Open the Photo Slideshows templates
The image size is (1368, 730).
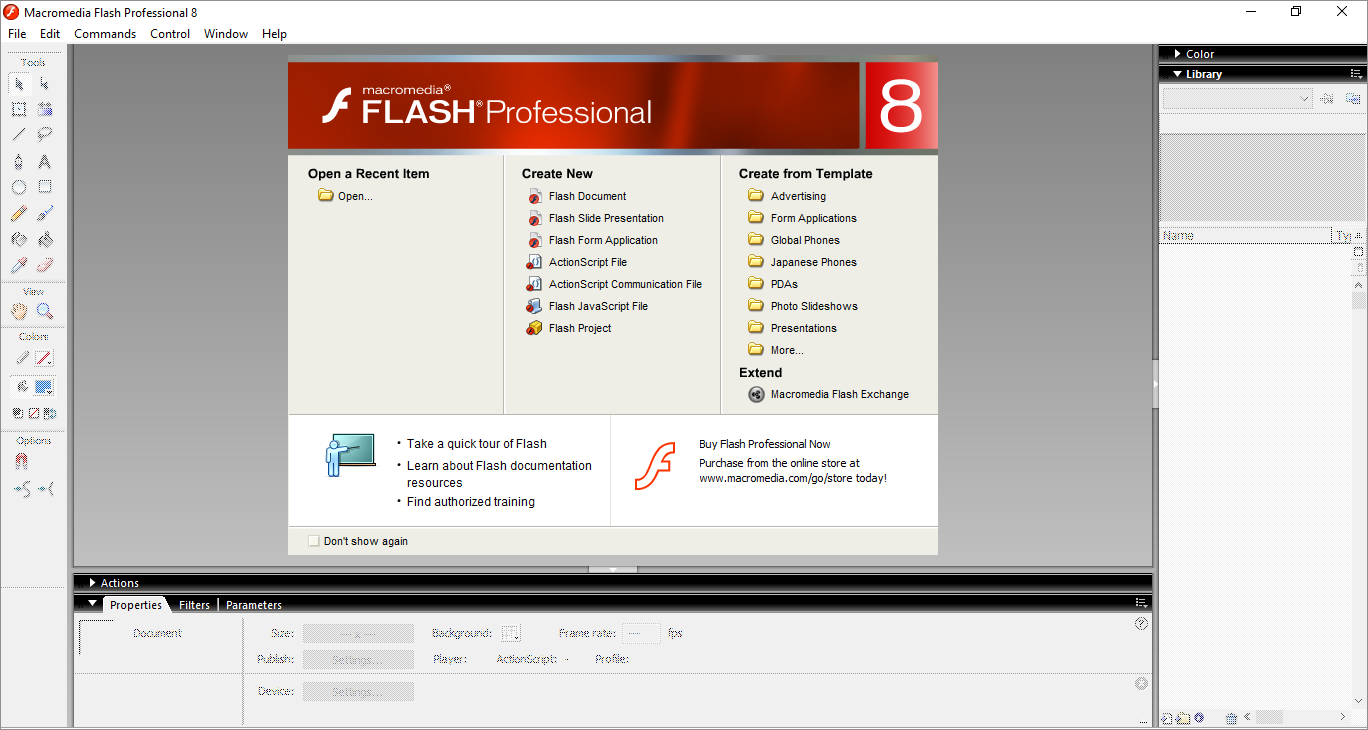[x=803, y=306]
